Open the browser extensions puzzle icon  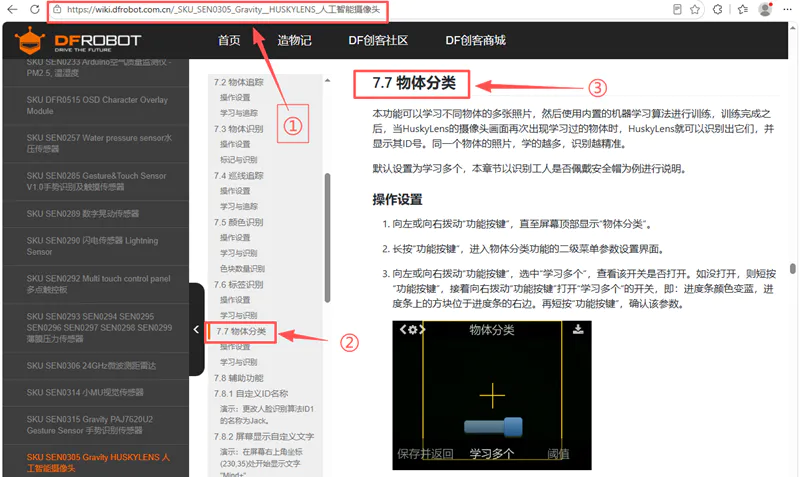click(x=718, y=9)
